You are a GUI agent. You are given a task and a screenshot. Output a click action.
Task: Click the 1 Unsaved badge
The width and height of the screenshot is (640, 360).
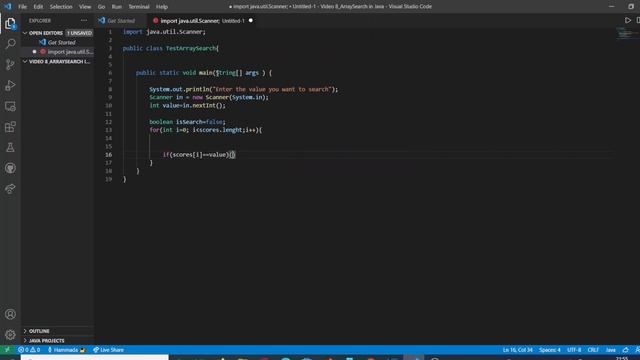click(x=79, y=33)
